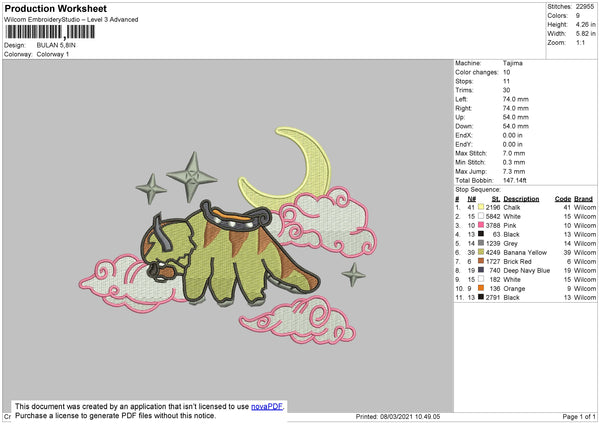Choose the Grey color swatch in row 5
The height and width of the screenshot is (424, 600).
click(481, 243)
